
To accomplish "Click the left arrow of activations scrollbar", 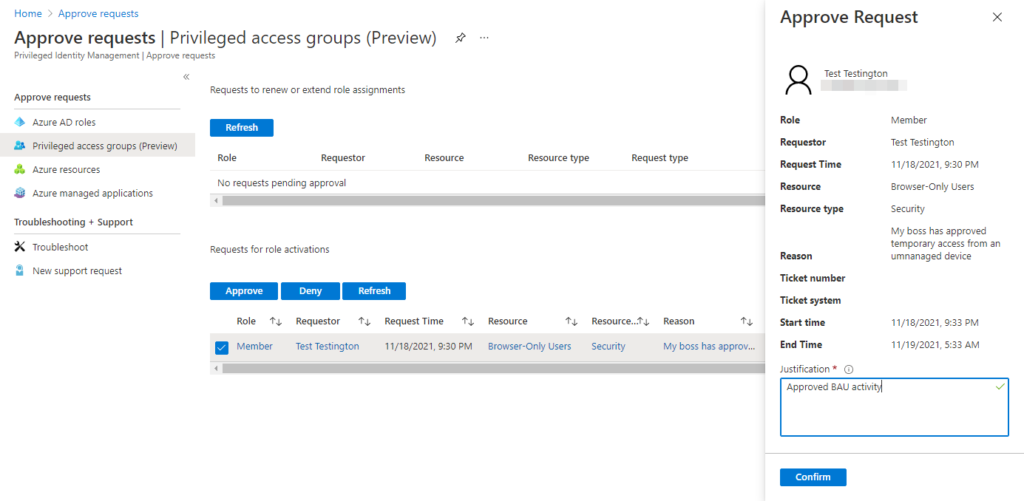I will pos(214,368).
